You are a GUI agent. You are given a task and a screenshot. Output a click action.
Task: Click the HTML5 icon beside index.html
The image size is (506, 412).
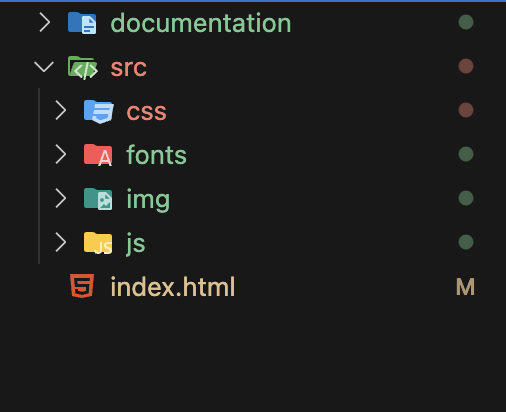coord(82,286)
